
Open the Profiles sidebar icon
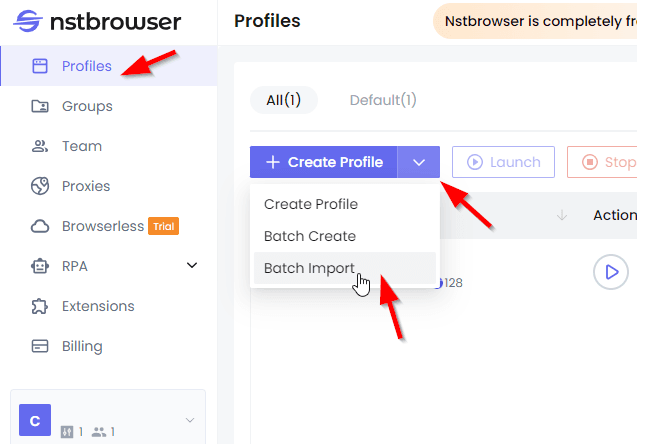tap(40, 66)
